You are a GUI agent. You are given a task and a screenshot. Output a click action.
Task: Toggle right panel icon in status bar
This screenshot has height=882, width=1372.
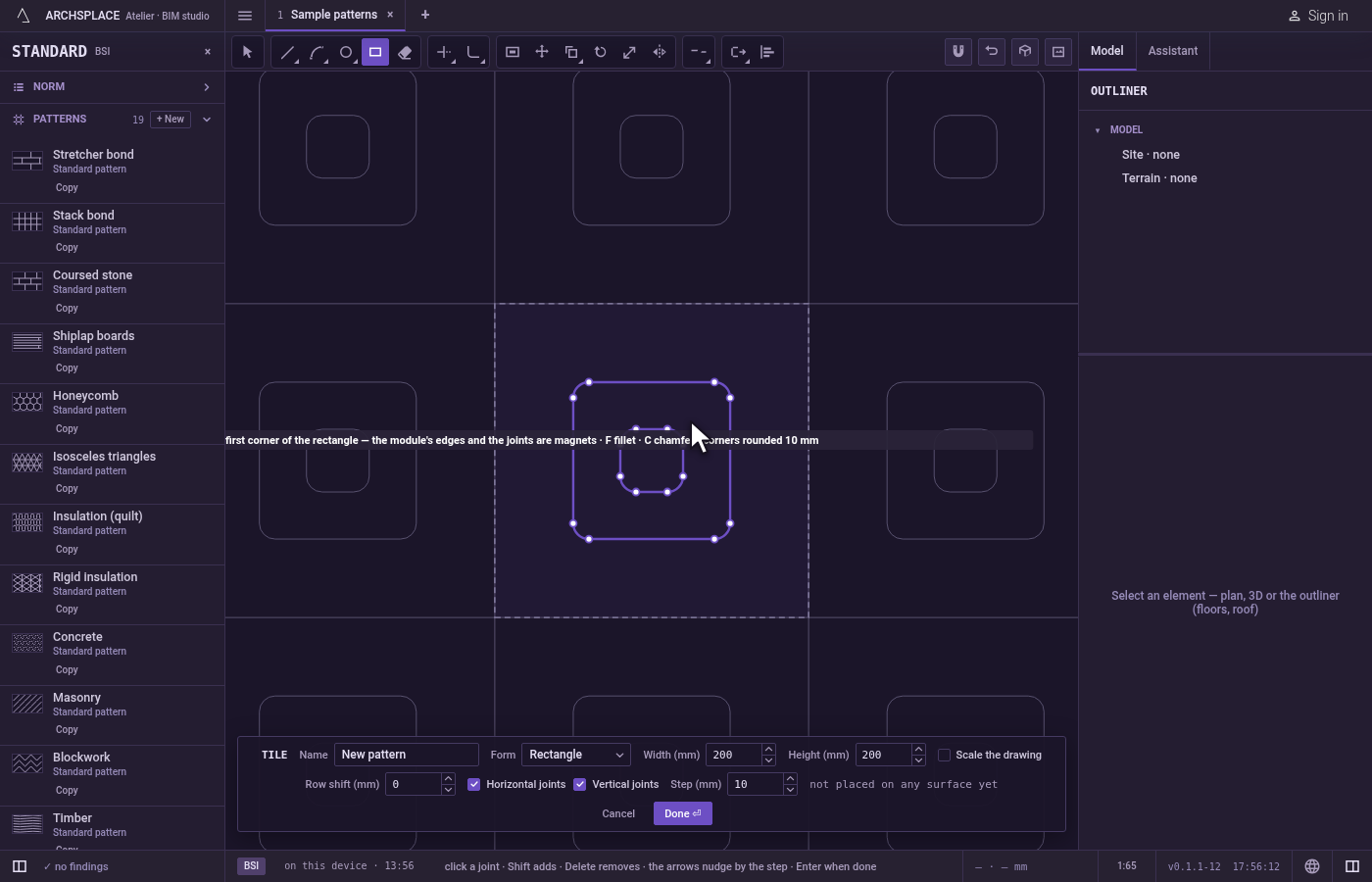click(x=1352, y=866)
